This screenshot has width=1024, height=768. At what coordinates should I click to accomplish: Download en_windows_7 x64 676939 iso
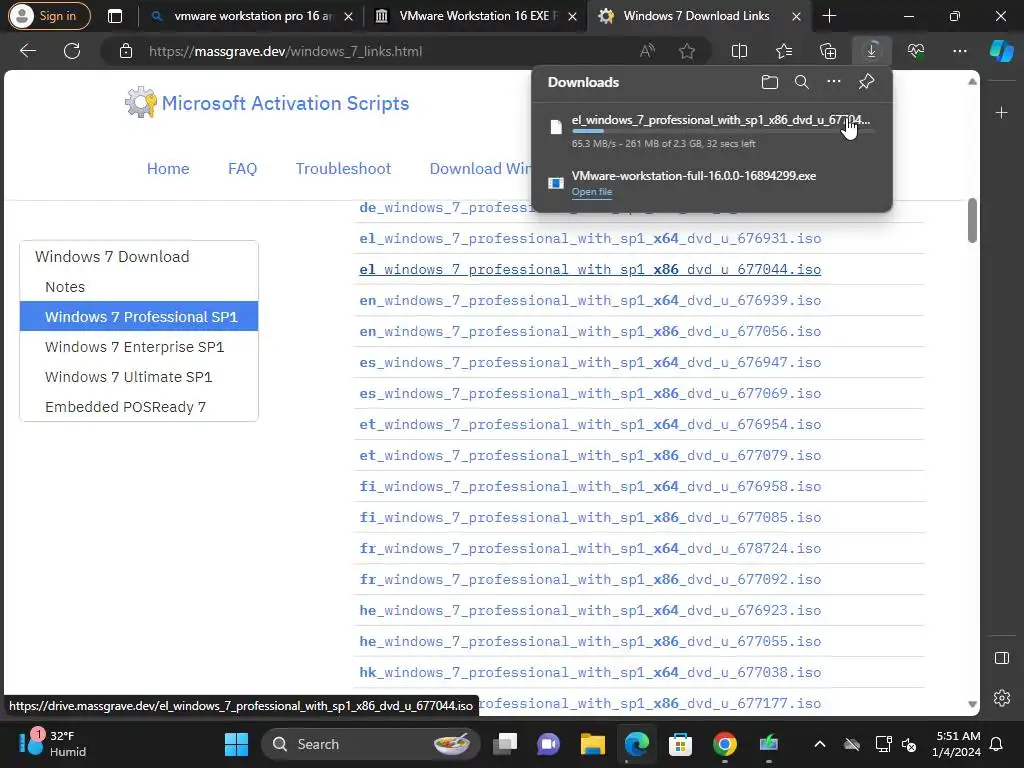(590, 300)
